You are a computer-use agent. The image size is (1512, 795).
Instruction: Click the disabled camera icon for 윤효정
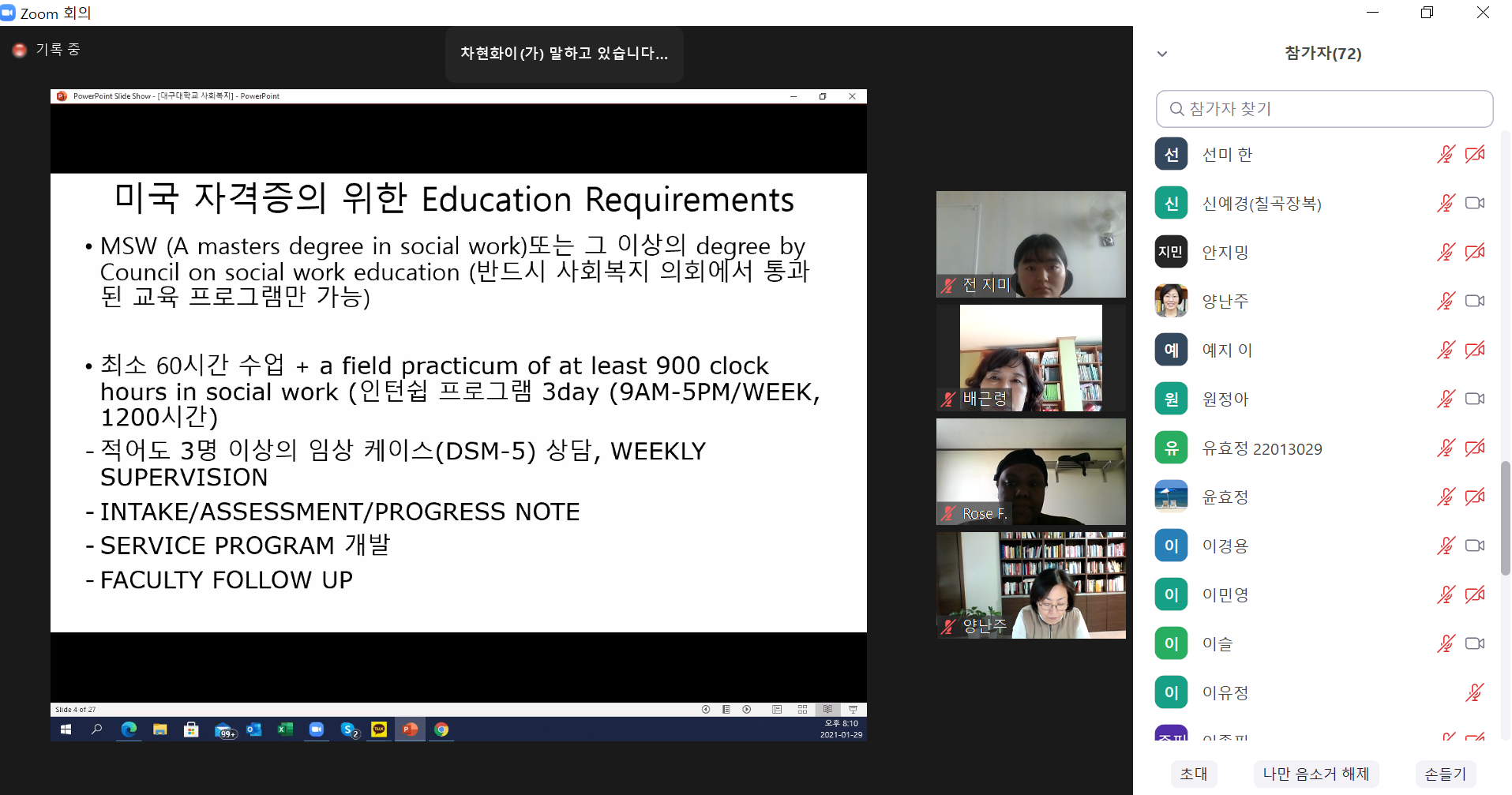1474,497
